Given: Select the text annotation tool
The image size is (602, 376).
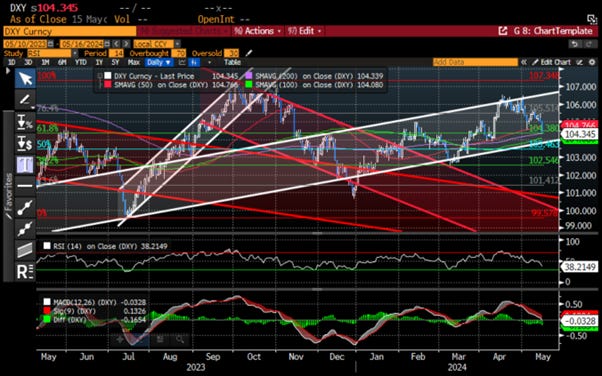Looking at the screenshot, I should click(25, 164).
